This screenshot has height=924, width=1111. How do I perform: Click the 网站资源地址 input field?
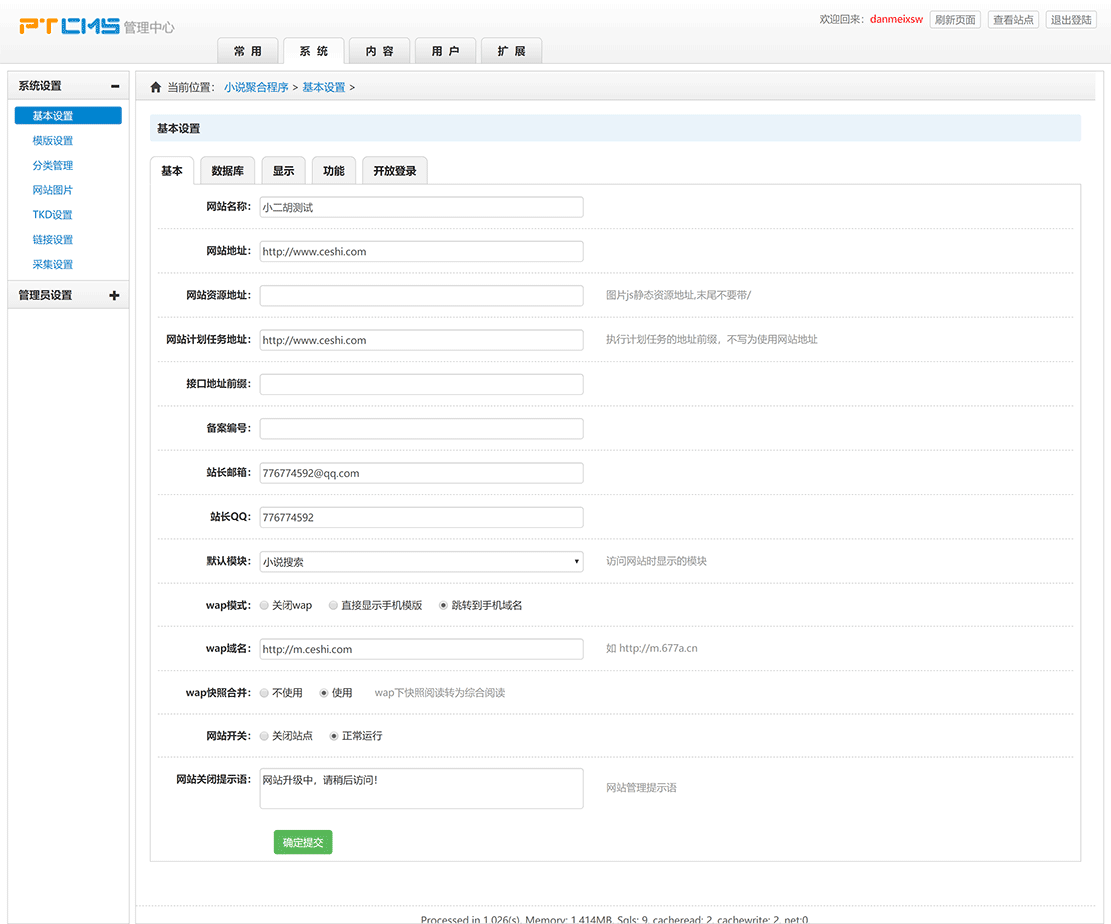pyautogui.click(x=421, y=296)
